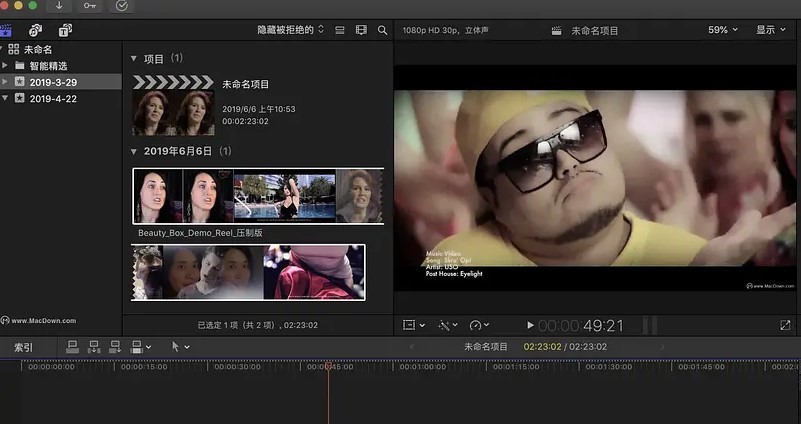Open the 59% viewer zoom dropdown

722,30
